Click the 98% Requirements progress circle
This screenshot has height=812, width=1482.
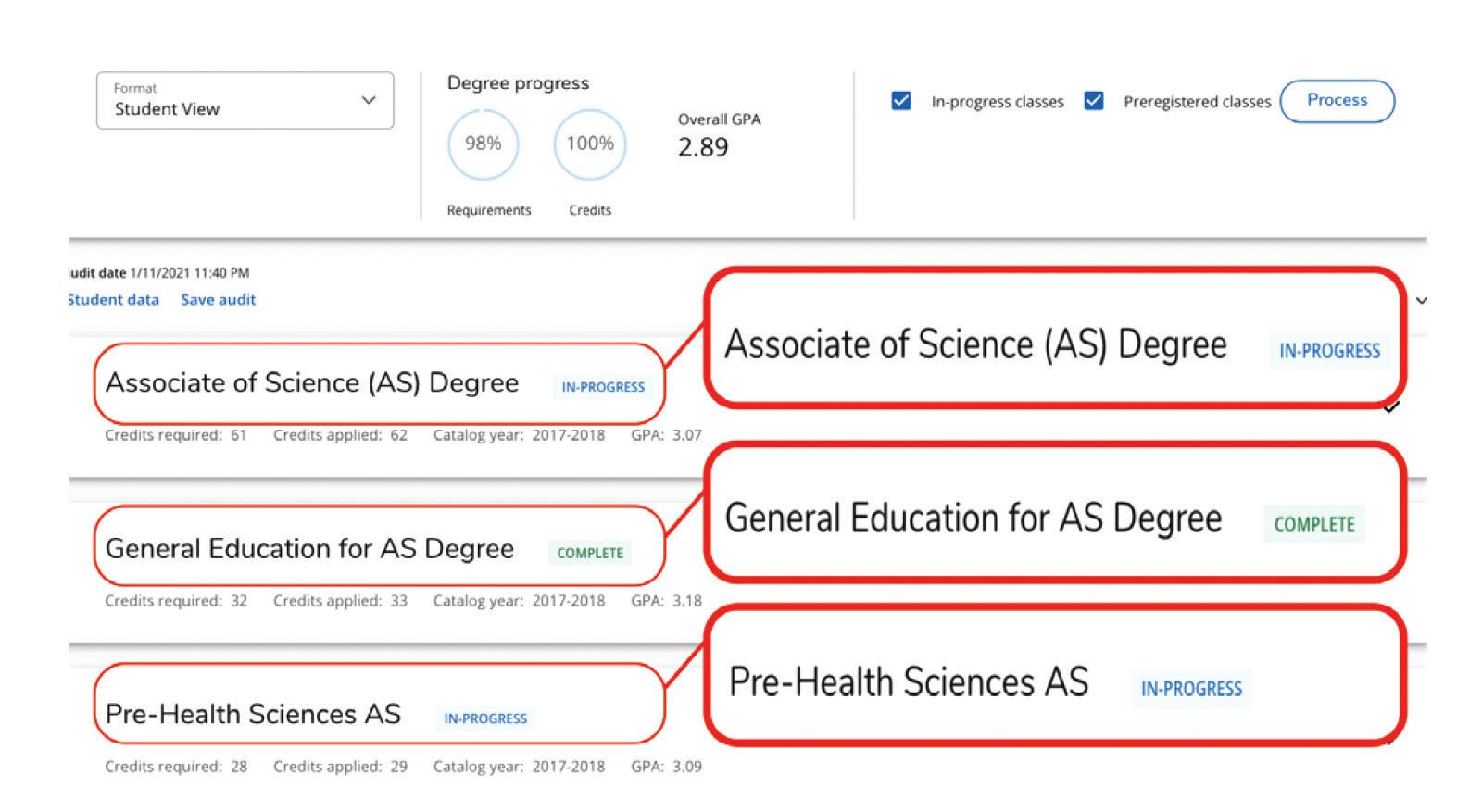point(483,144)
